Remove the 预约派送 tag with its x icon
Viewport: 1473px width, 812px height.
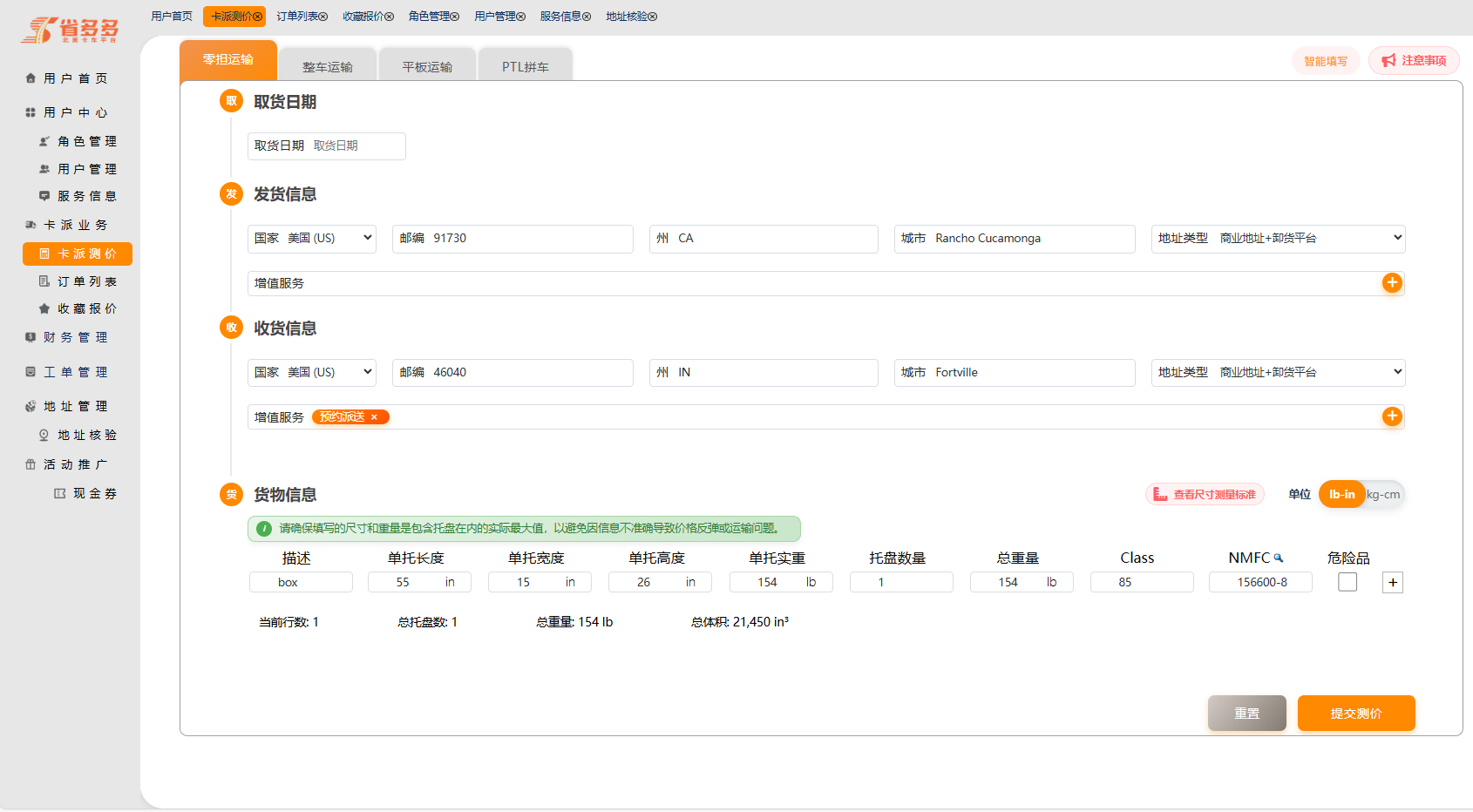(x=374, y=417)
